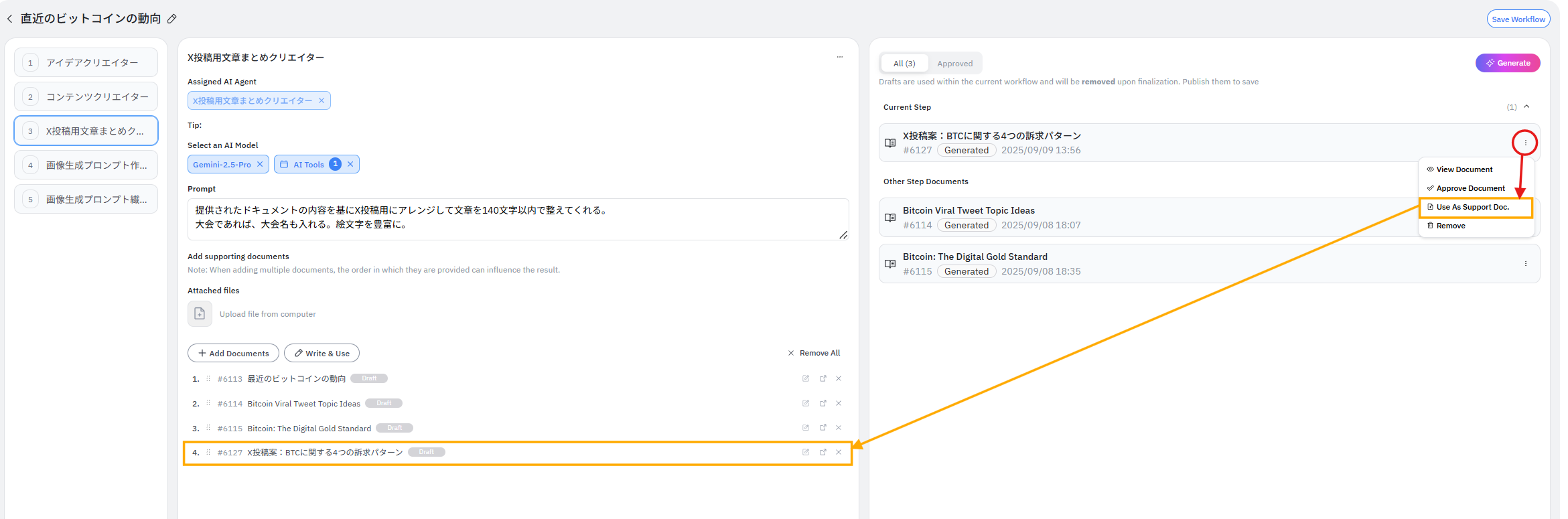
Task: Remove the Gemini-2.5-Pro model tag
Action: tap(260, 164)
